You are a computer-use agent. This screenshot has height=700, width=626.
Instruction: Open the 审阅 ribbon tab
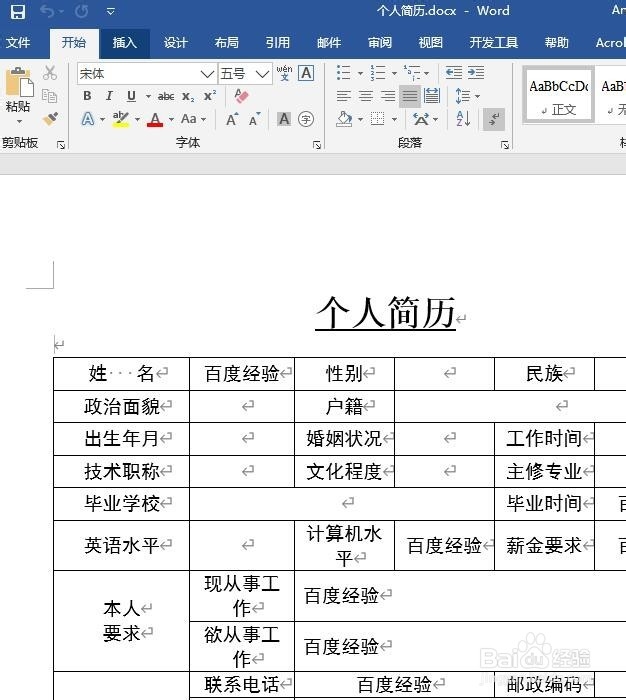point(380,43)
